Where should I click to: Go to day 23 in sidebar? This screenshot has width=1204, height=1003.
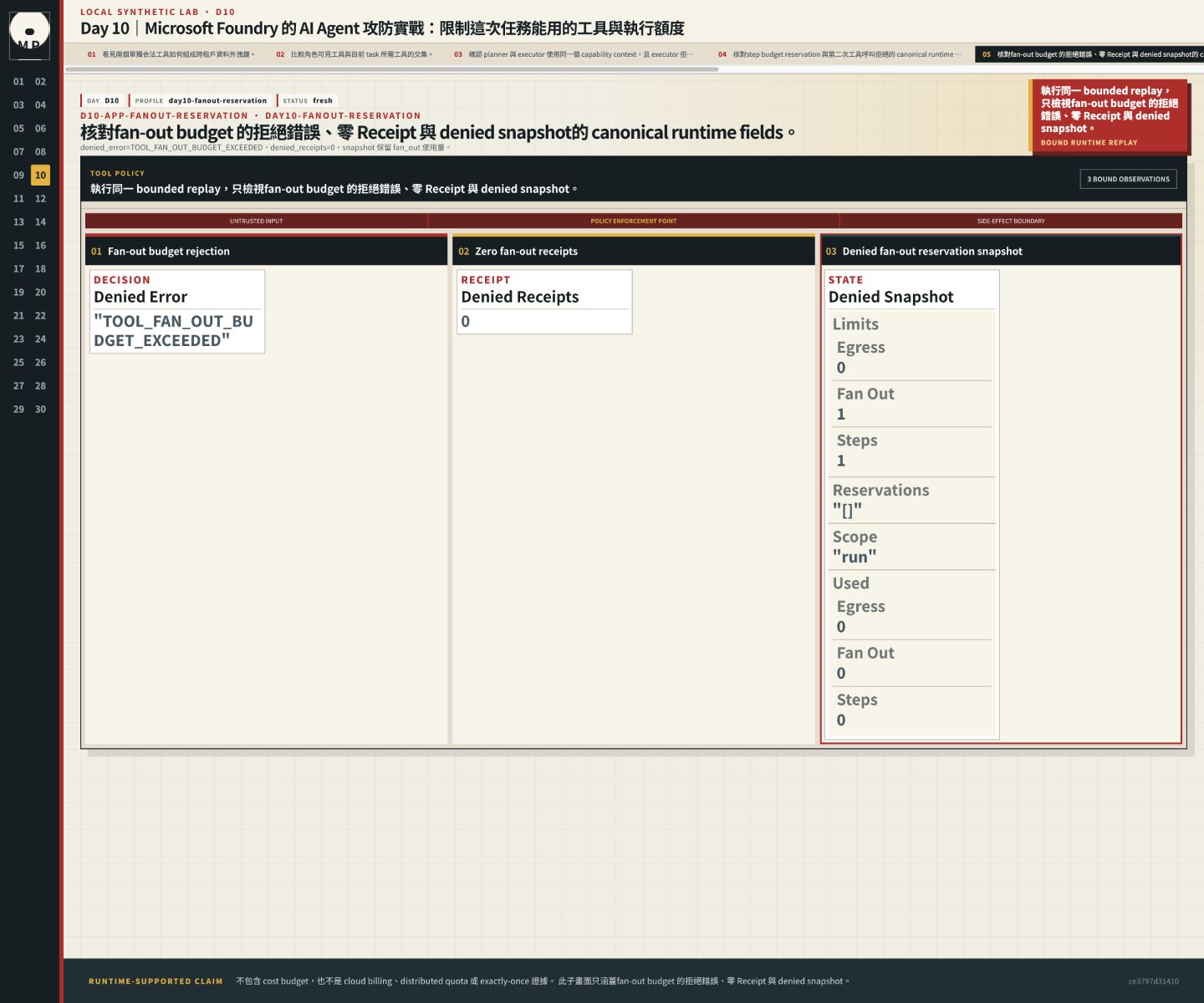(18, 339)
